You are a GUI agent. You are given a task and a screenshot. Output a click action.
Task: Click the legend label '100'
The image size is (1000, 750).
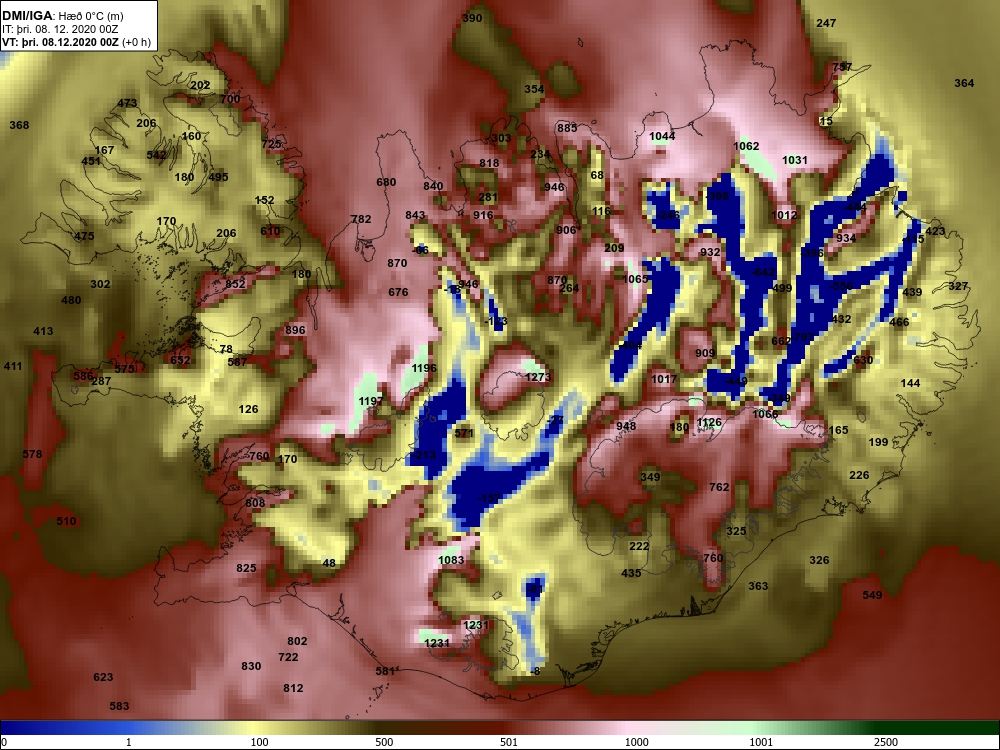click(x=260, y=742)
